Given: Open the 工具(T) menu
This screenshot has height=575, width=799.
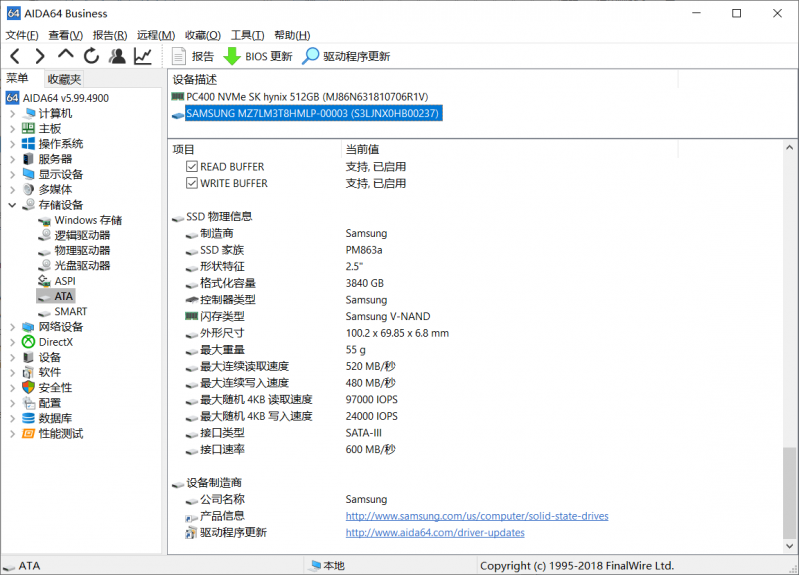Looking at the screenshot, I should pyautogui.click(x=248, y=35).
